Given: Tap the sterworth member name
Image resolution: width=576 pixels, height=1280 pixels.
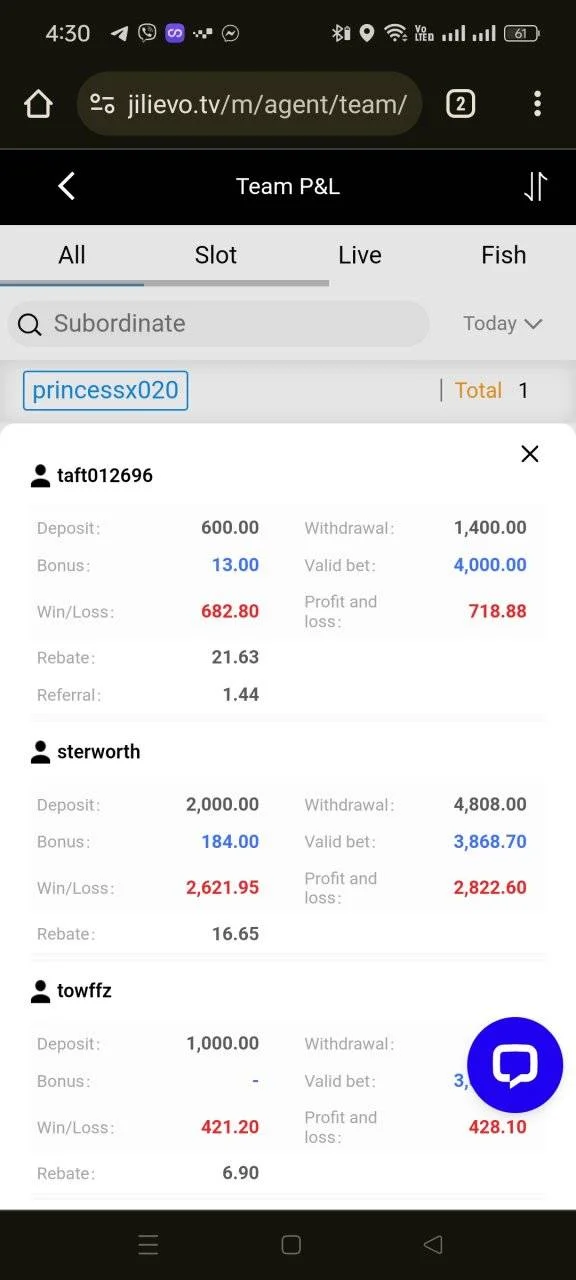Looking at the screenshot, I should pos(98,752).
